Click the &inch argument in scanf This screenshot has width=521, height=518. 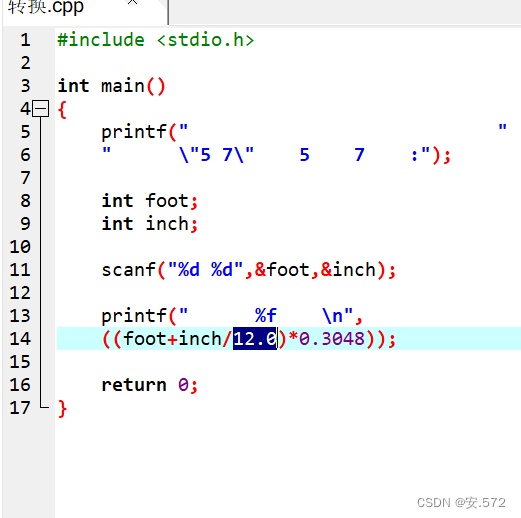(348, 270)
